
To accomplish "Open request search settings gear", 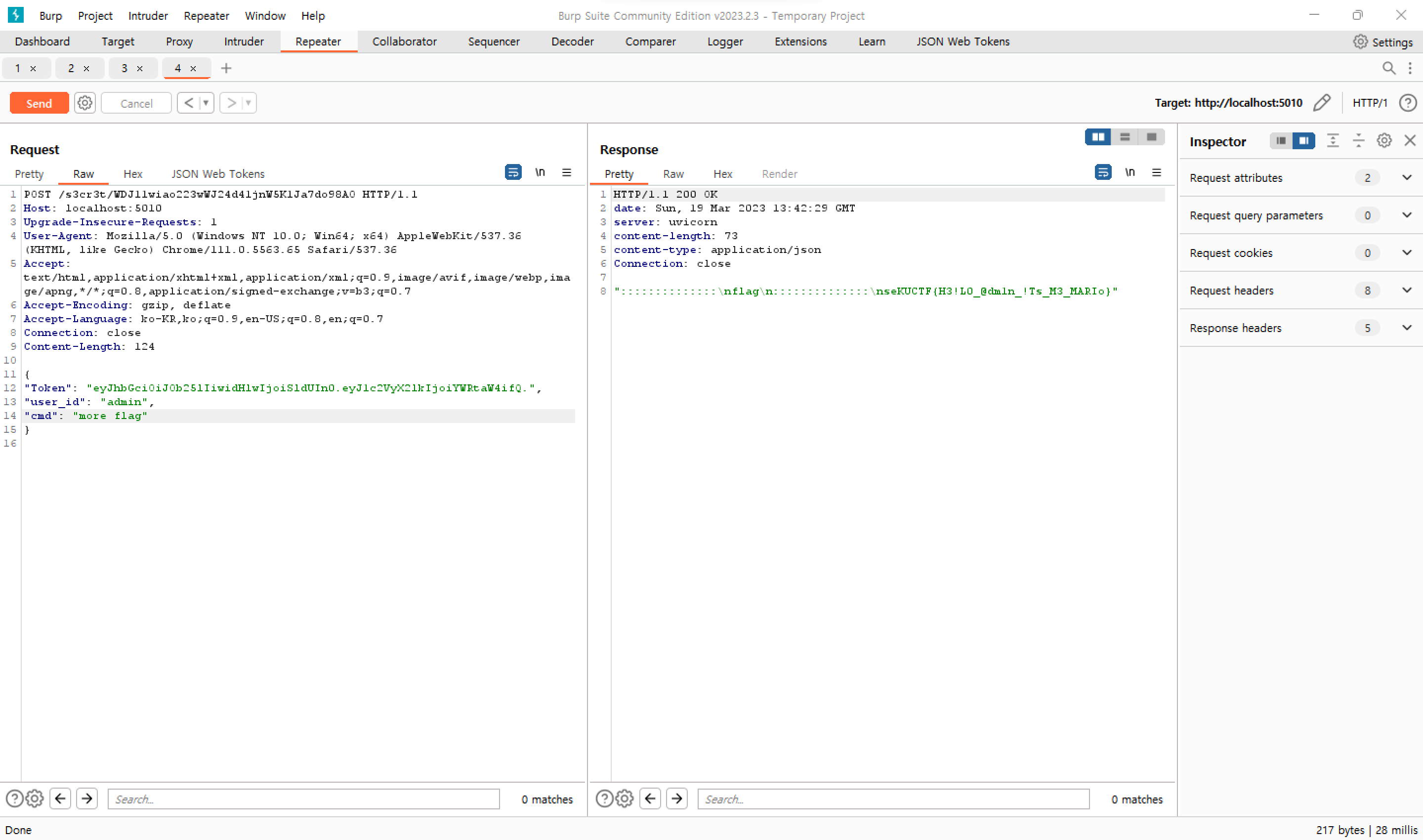I will pos(35,798).
